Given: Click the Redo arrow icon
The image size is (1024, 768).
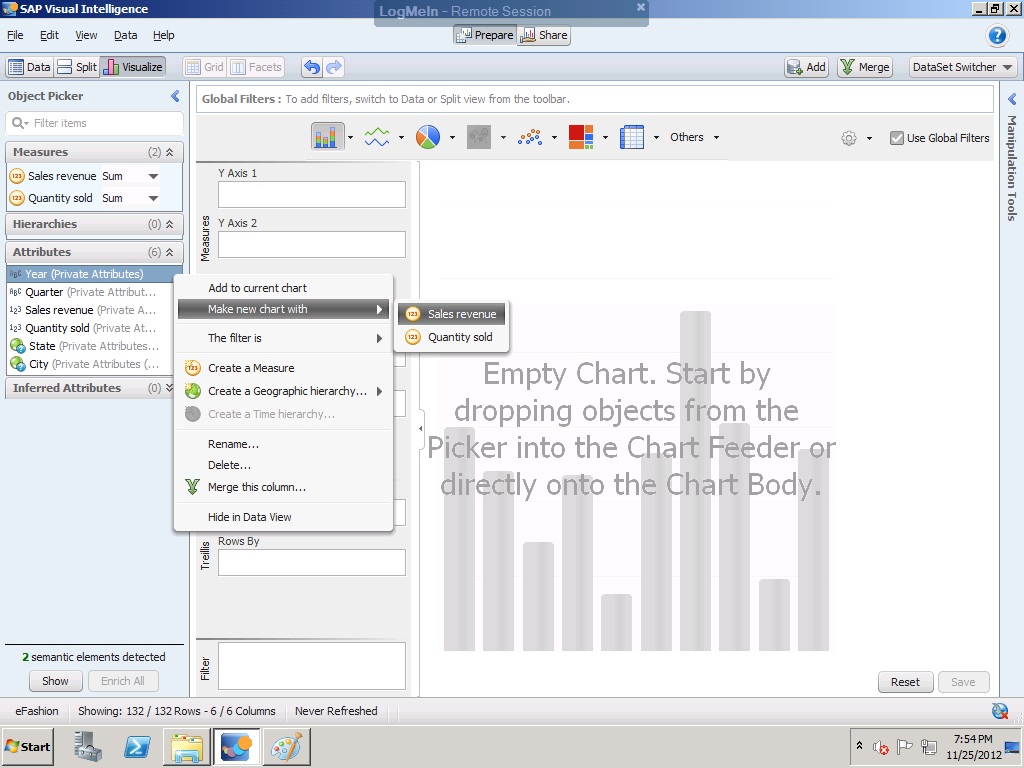Looking at the screenshot, I should coord(334,67).
